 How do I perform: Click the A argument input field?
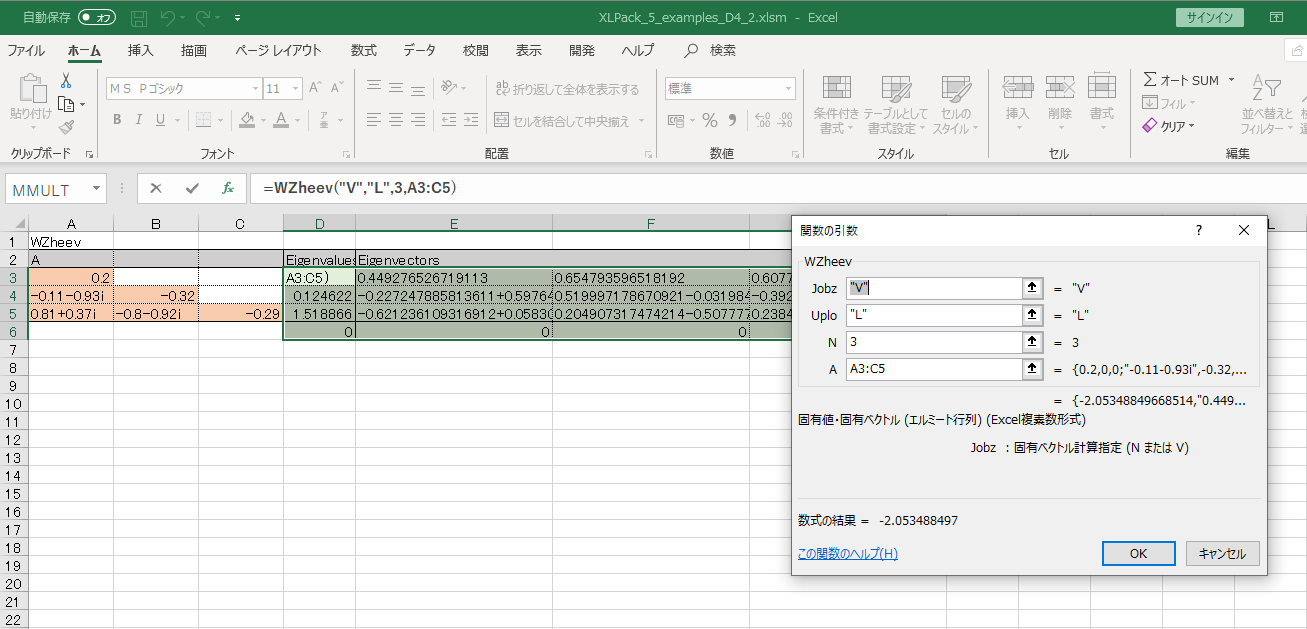pyautogui.click(x=932, y=369)
